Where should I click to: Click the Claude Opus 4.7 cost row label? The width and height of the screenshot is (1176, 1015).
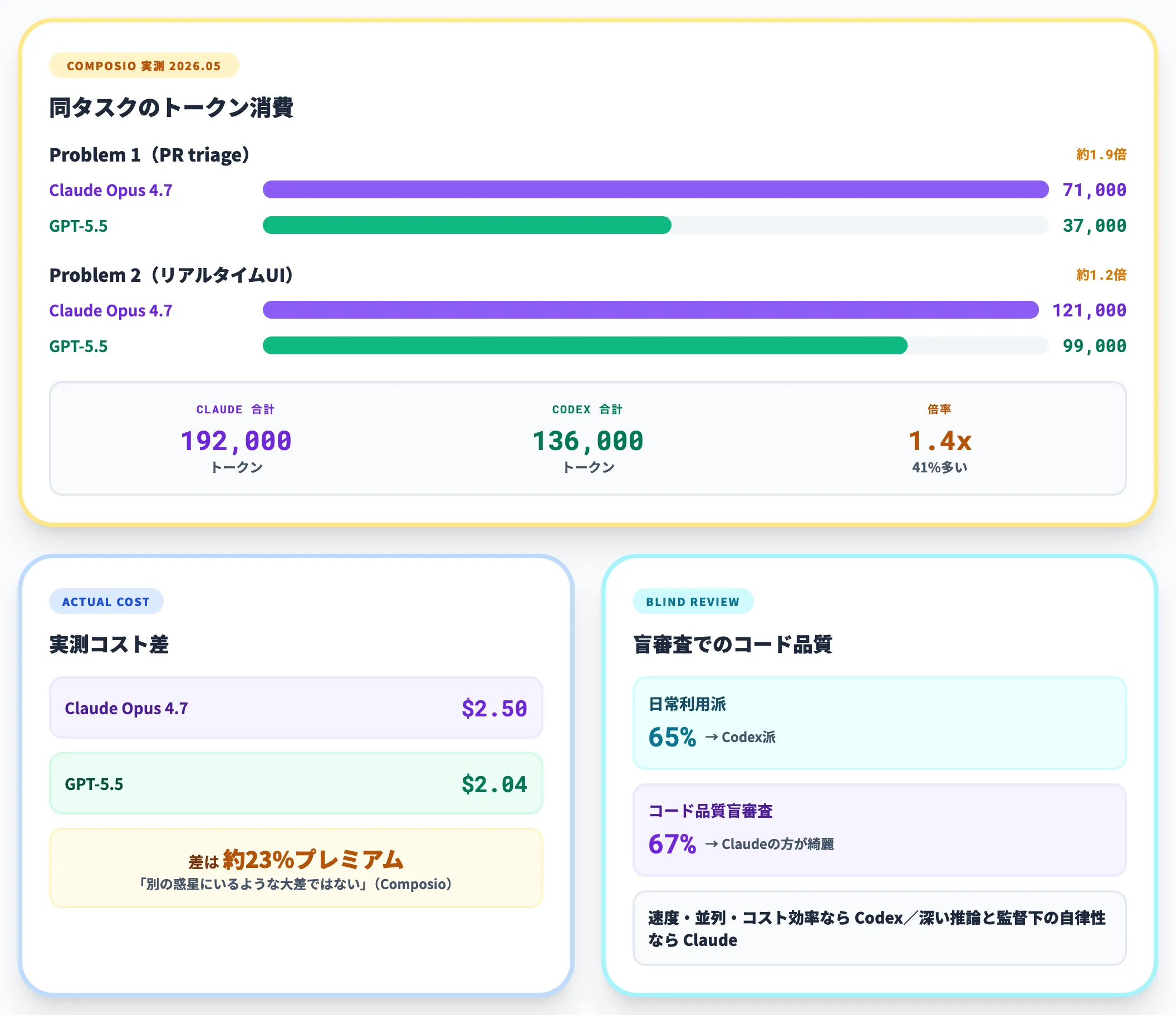(x=126, y=708)
